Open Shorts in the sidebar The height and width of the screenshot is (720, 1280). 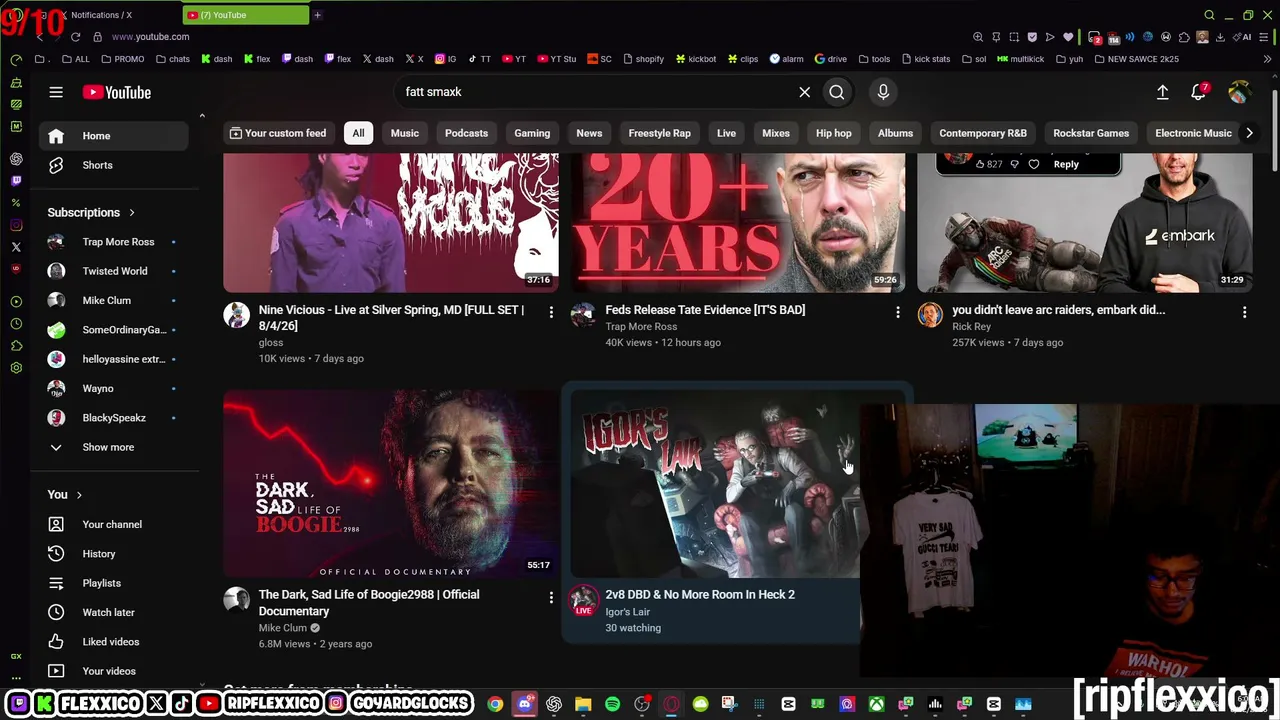click(114, 165)
